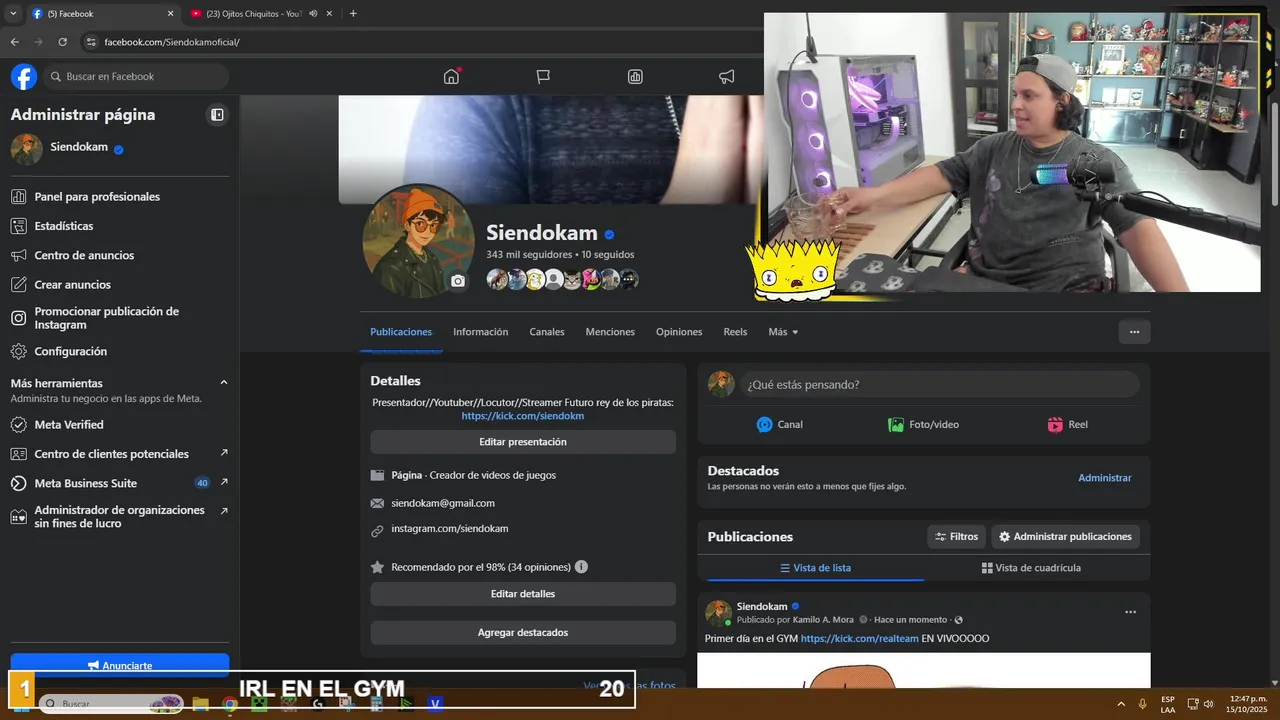
Task: Collapse the Administrar página sidebar panel icon
Action: click(x=217, y=115)
